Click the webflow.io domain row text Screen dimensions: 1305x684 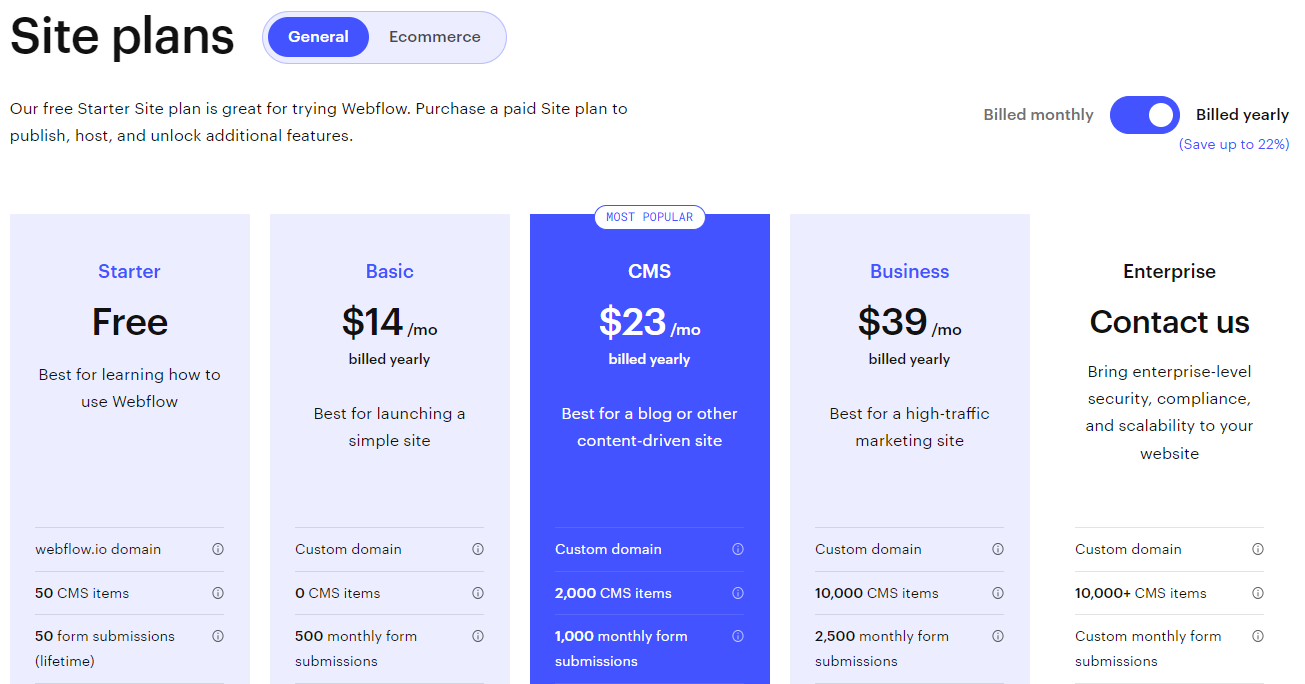click(x=98, y=549)
